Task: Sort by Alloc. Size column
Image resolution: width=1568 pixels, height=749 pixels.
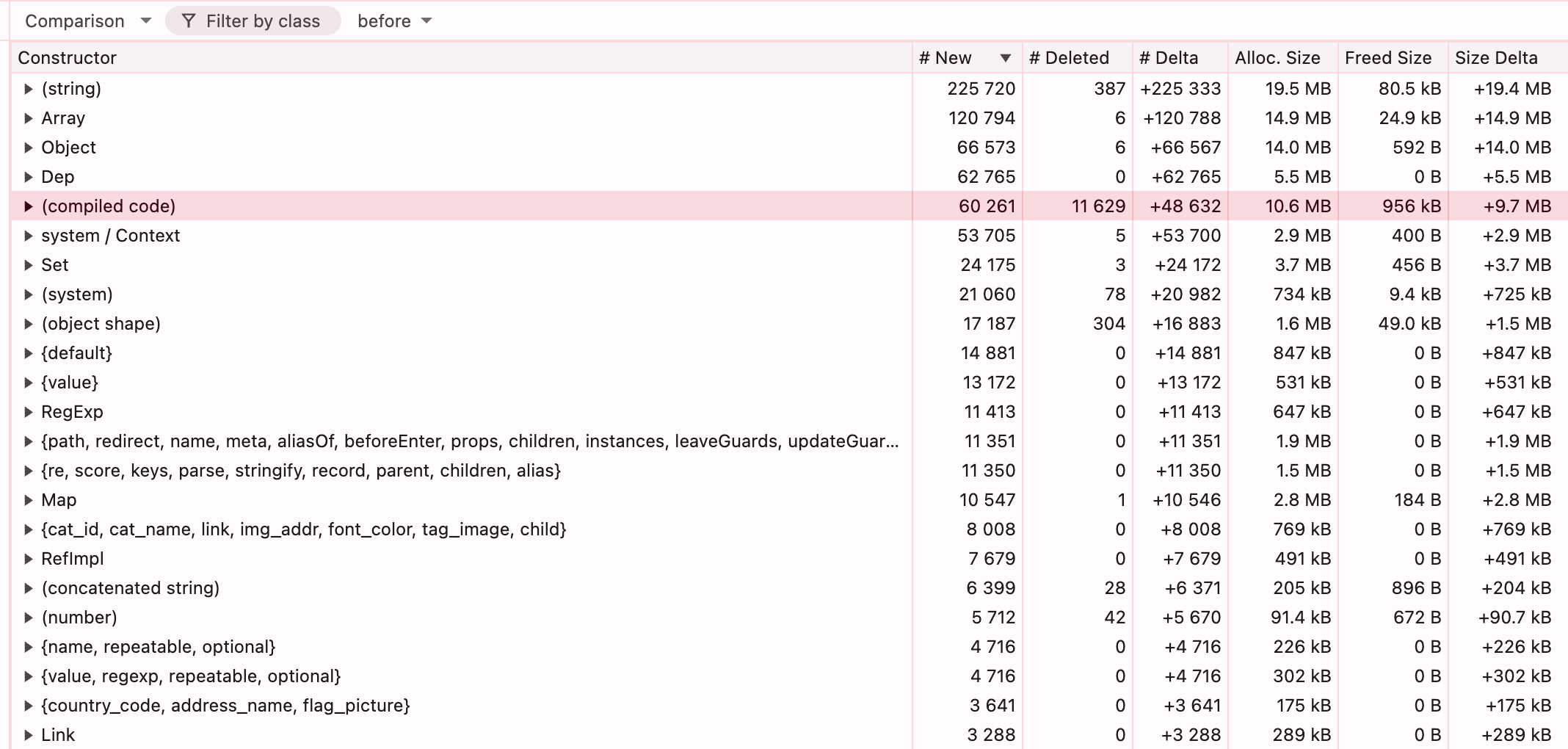Action: (1277, 58)
